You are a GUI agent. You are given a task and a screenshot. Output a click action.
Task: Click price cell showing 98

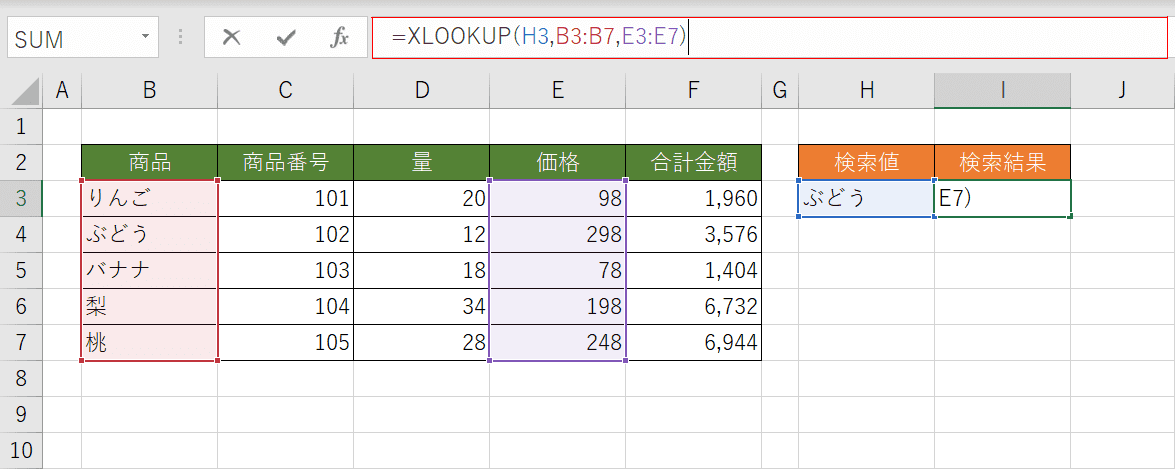[x=558, y=199]
